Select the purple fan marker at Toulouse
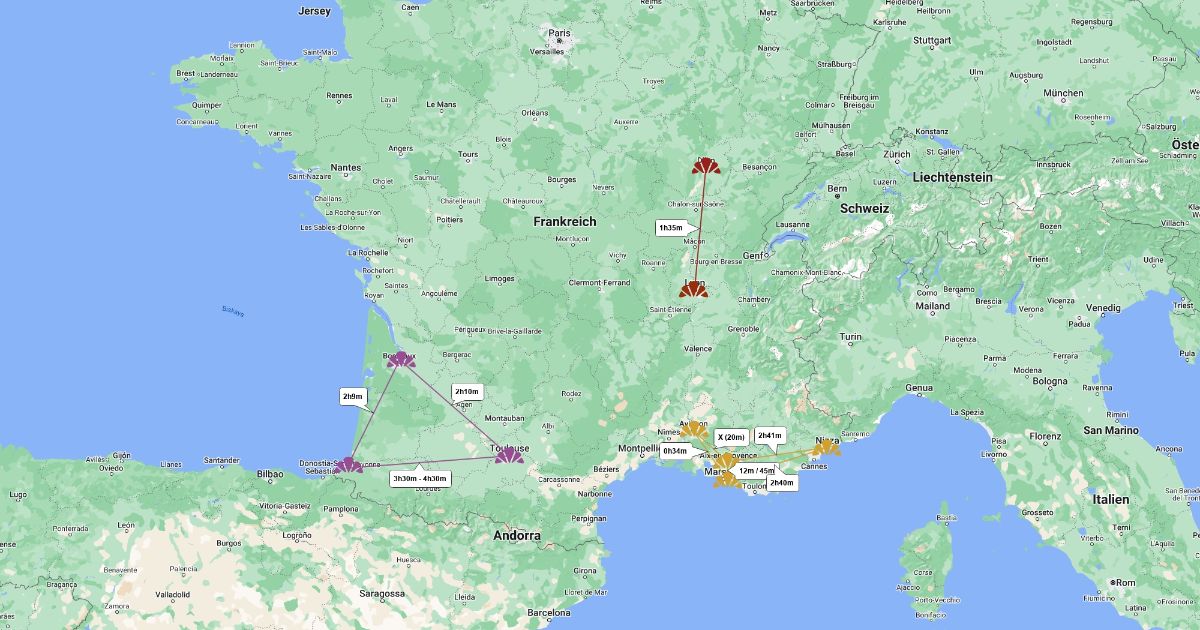 [509, 456]
